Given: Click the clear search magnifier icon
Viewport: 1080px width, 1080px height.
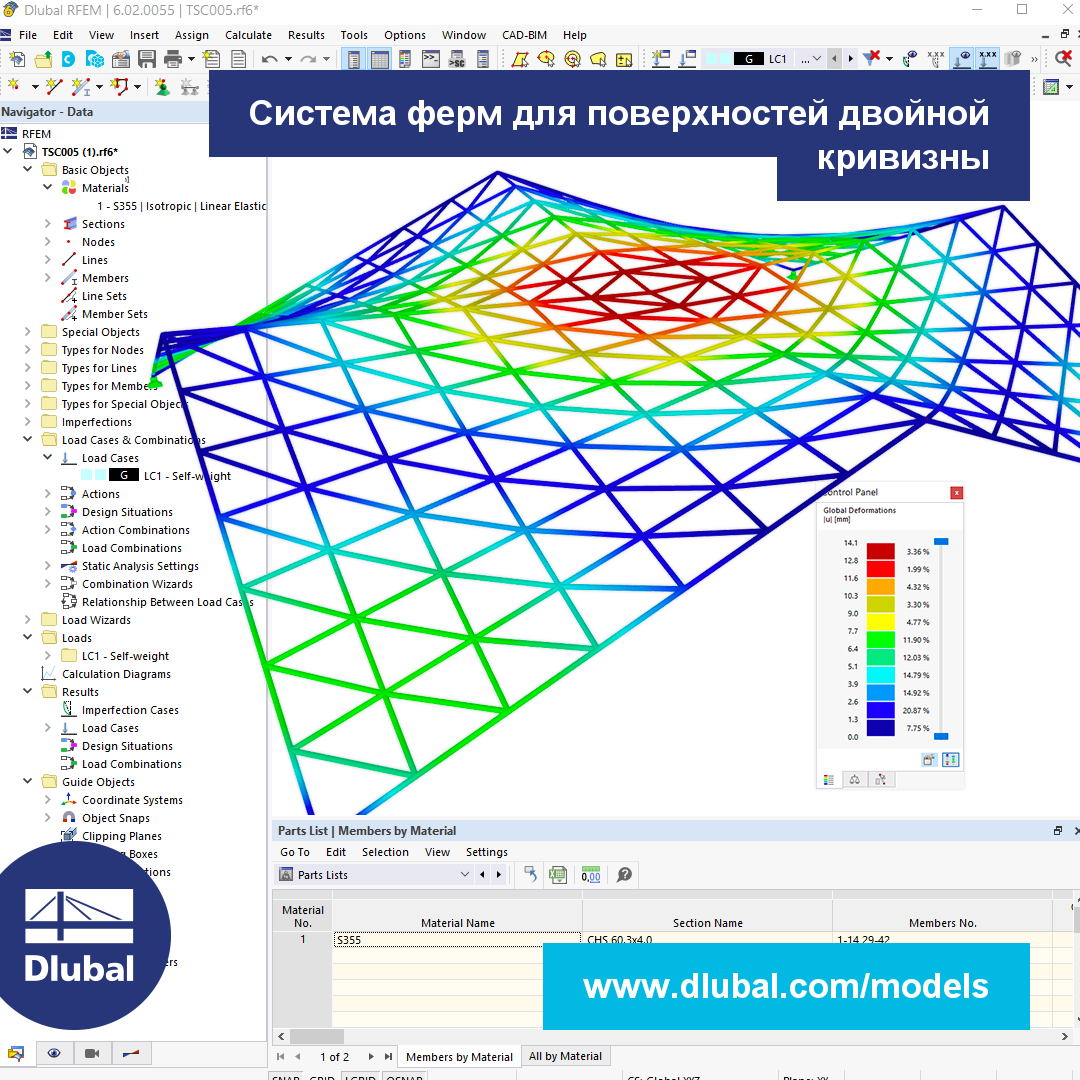Looking at the screenshot, I should tap(1063, 59).
